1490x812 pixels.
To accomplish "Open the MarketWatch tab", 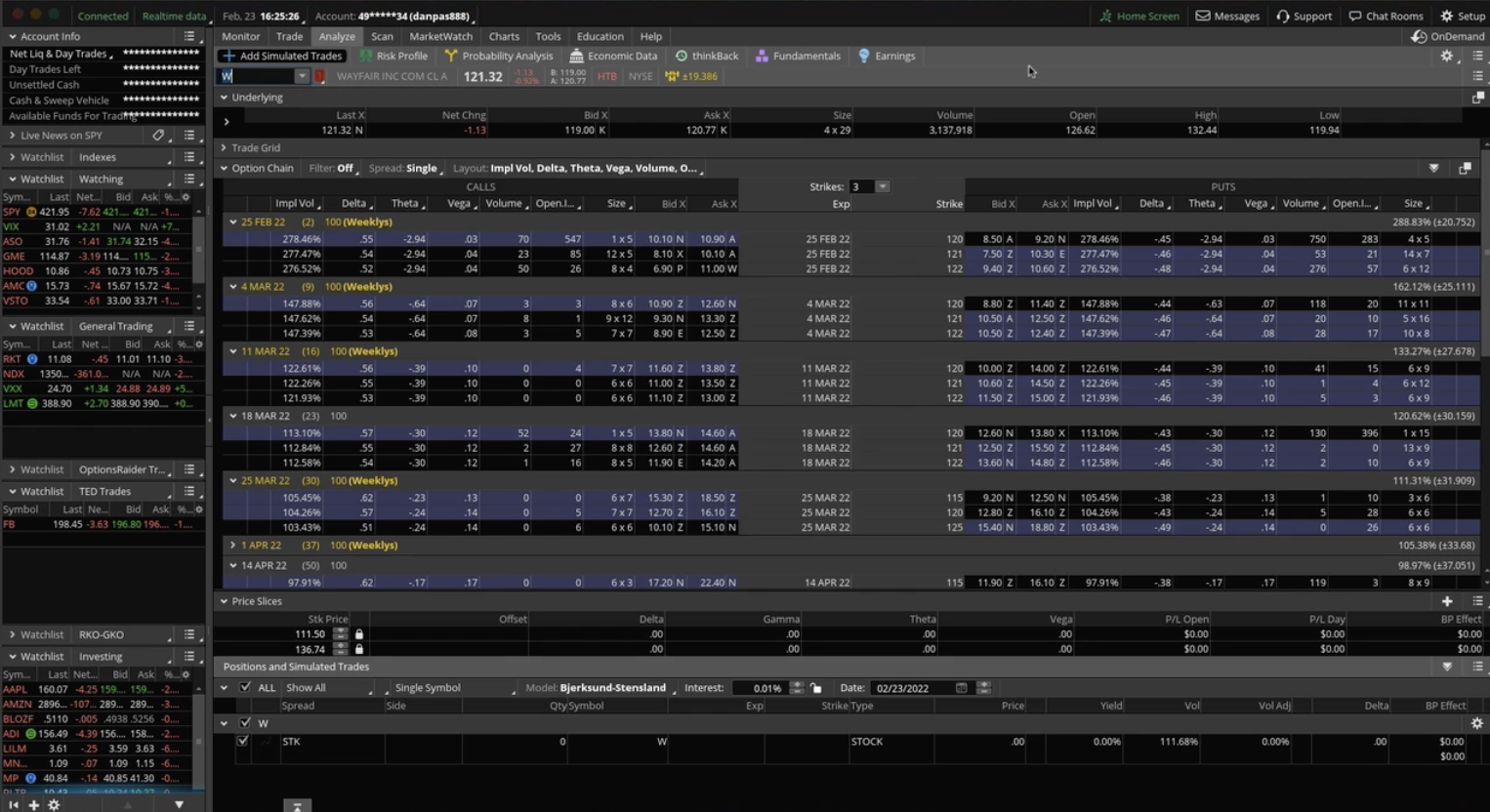I will pyautogui.click(x=441, y=36).
